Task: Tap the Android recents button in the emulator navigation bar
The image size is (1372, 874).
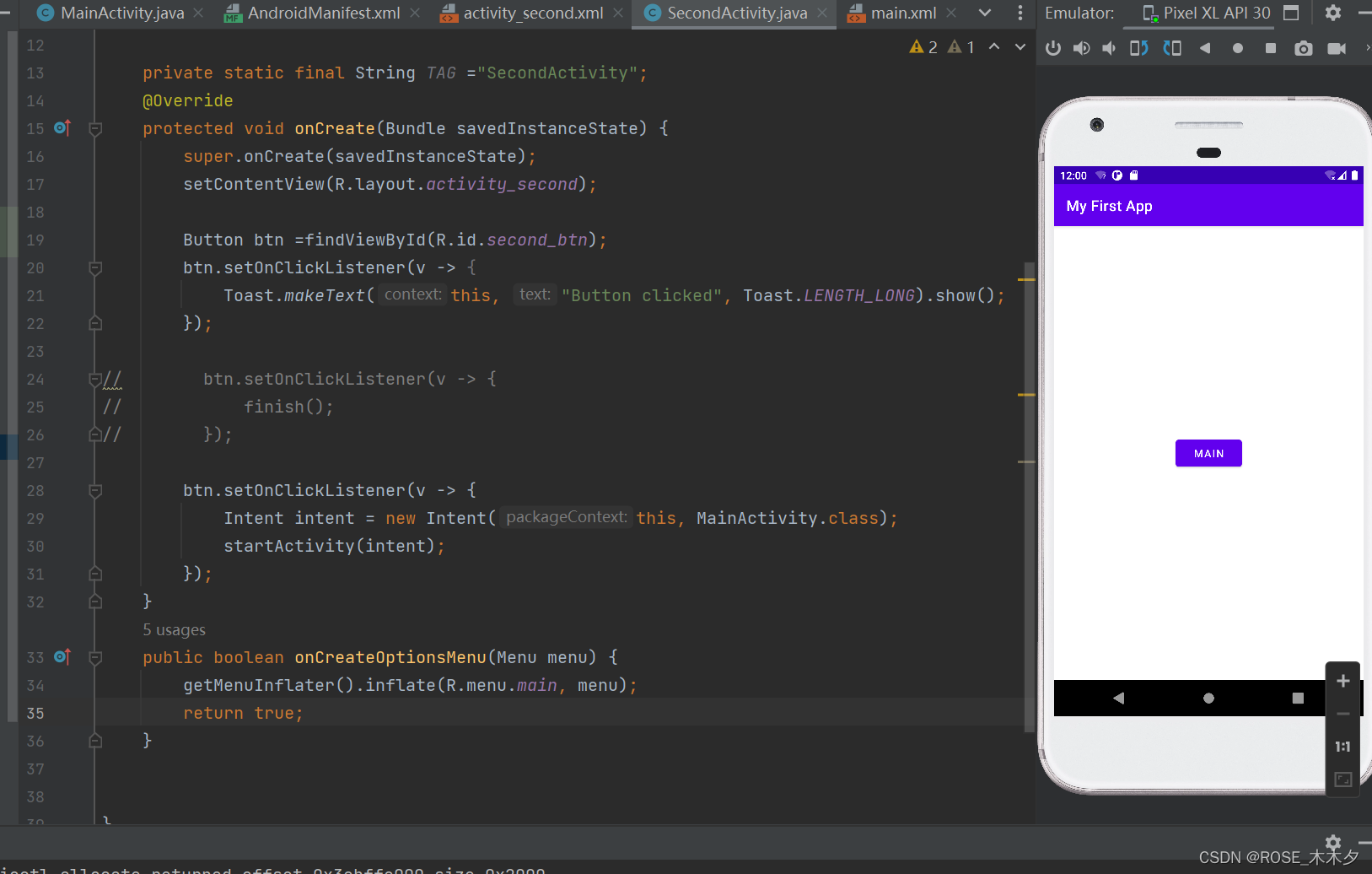Action: pos(1298,698)
